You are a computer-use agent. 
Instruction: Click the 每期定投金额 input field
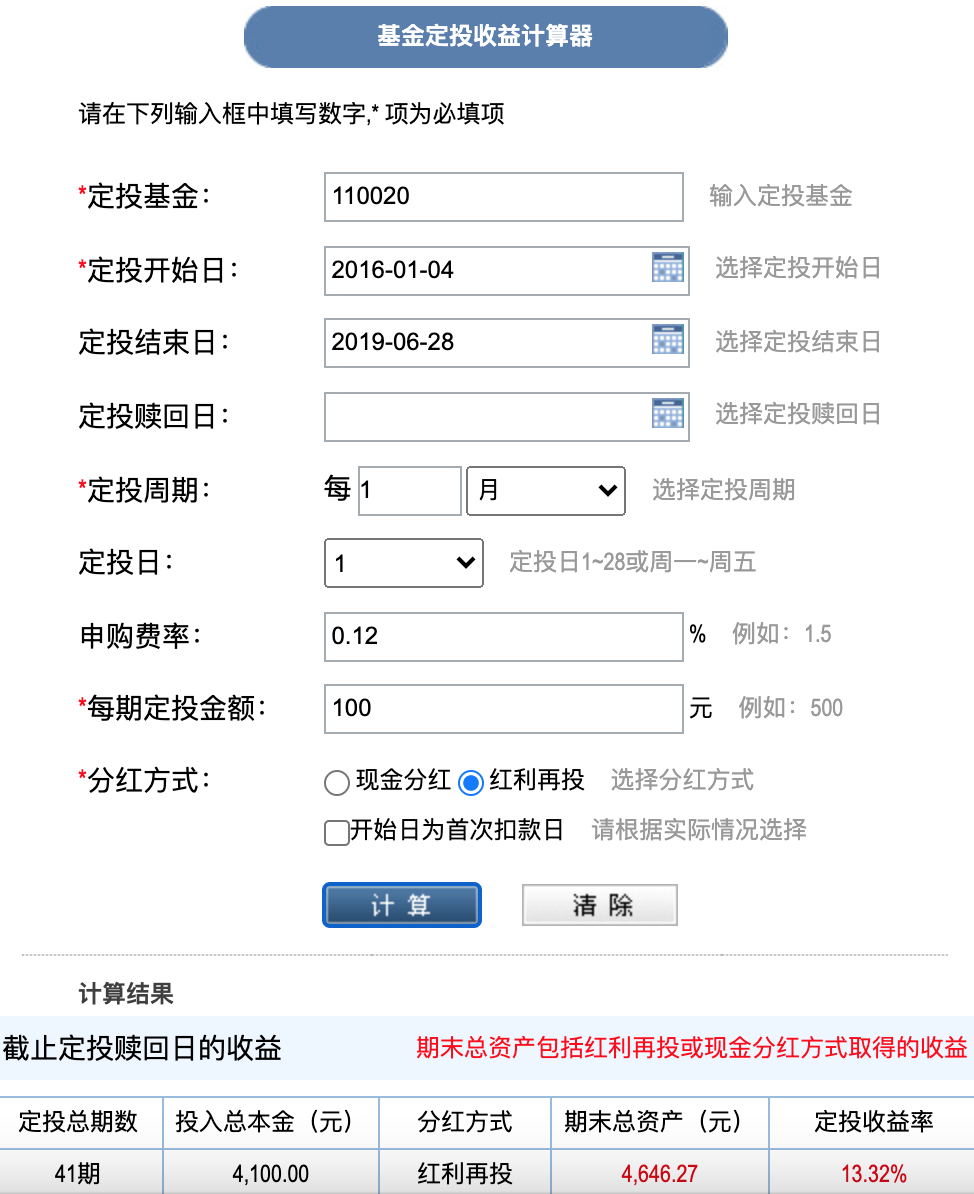[503, 709]
